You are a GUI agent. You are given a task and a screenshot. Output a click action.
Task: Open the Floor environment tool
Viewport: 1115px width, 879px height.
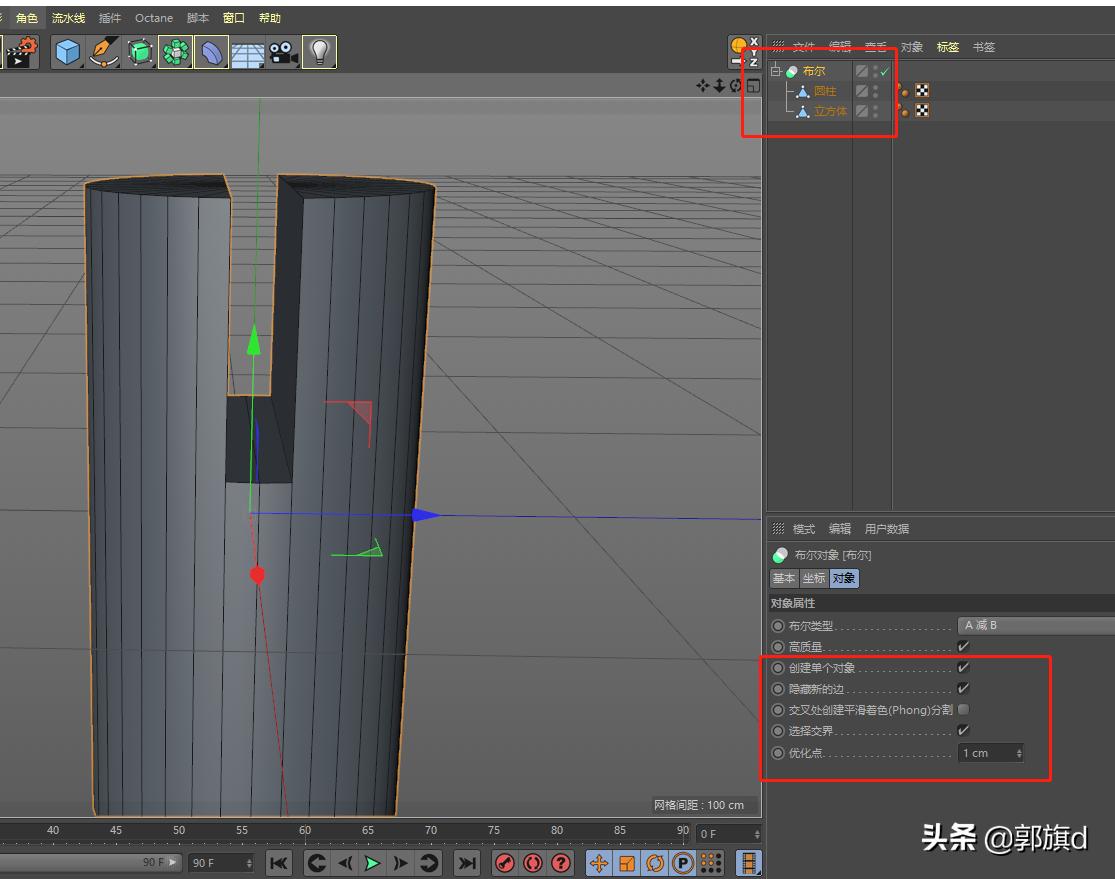(247, 53)
